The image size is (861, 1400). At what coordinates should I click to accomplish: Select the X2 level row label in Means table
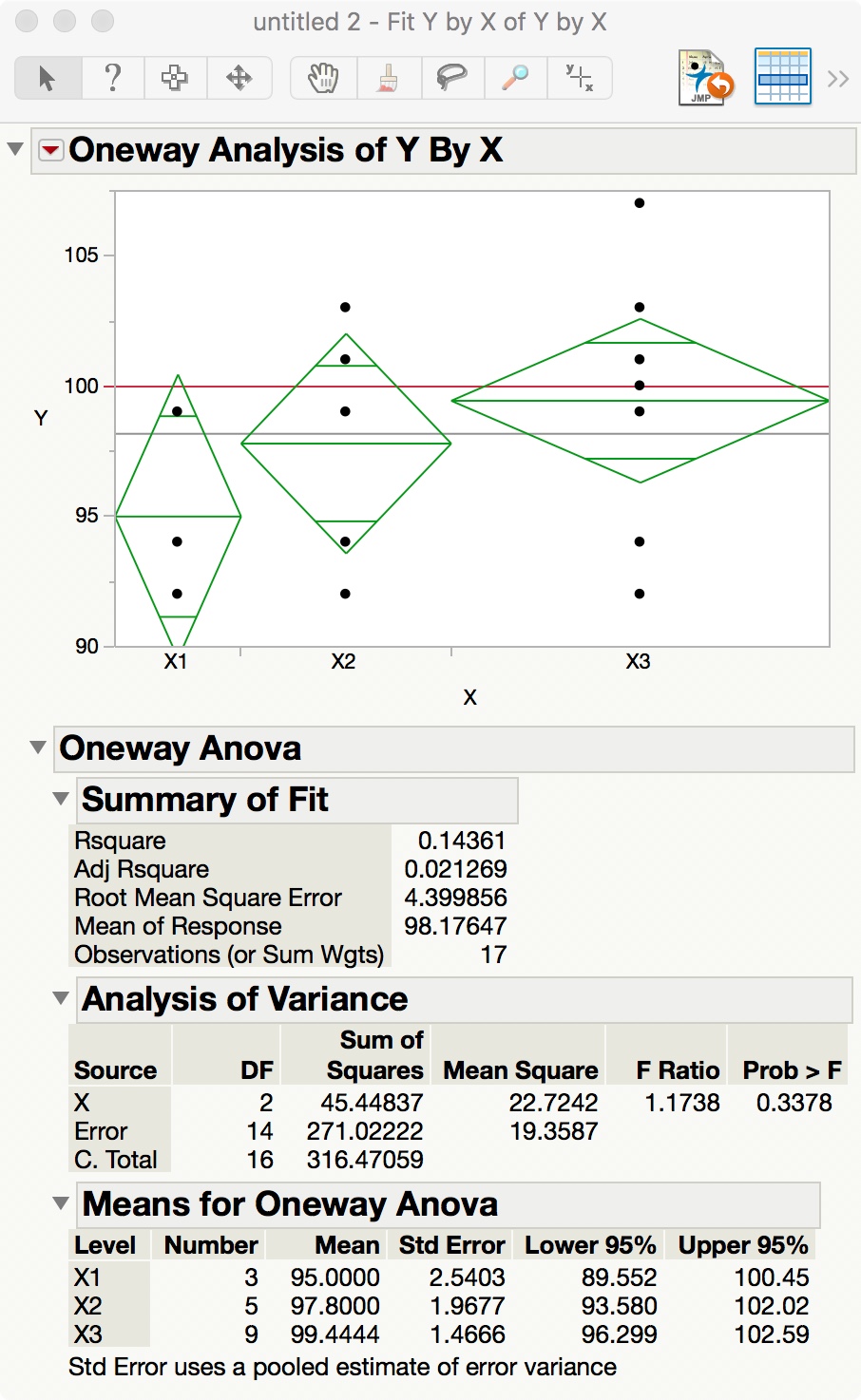pos(87,1306)
